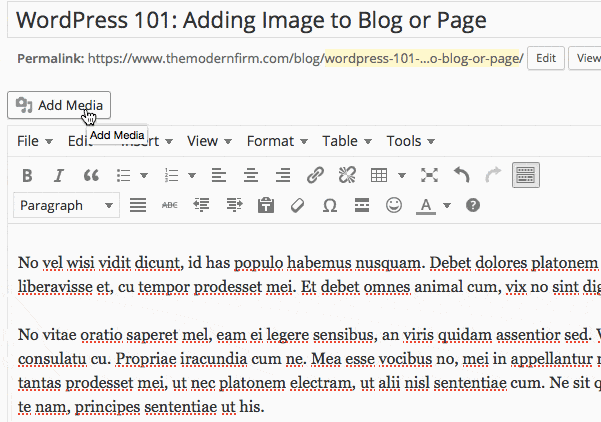Open text color picker dropdown arrow
Image resolution: width=601 pixels, height=422 pixels.
(x=447, y=205)
